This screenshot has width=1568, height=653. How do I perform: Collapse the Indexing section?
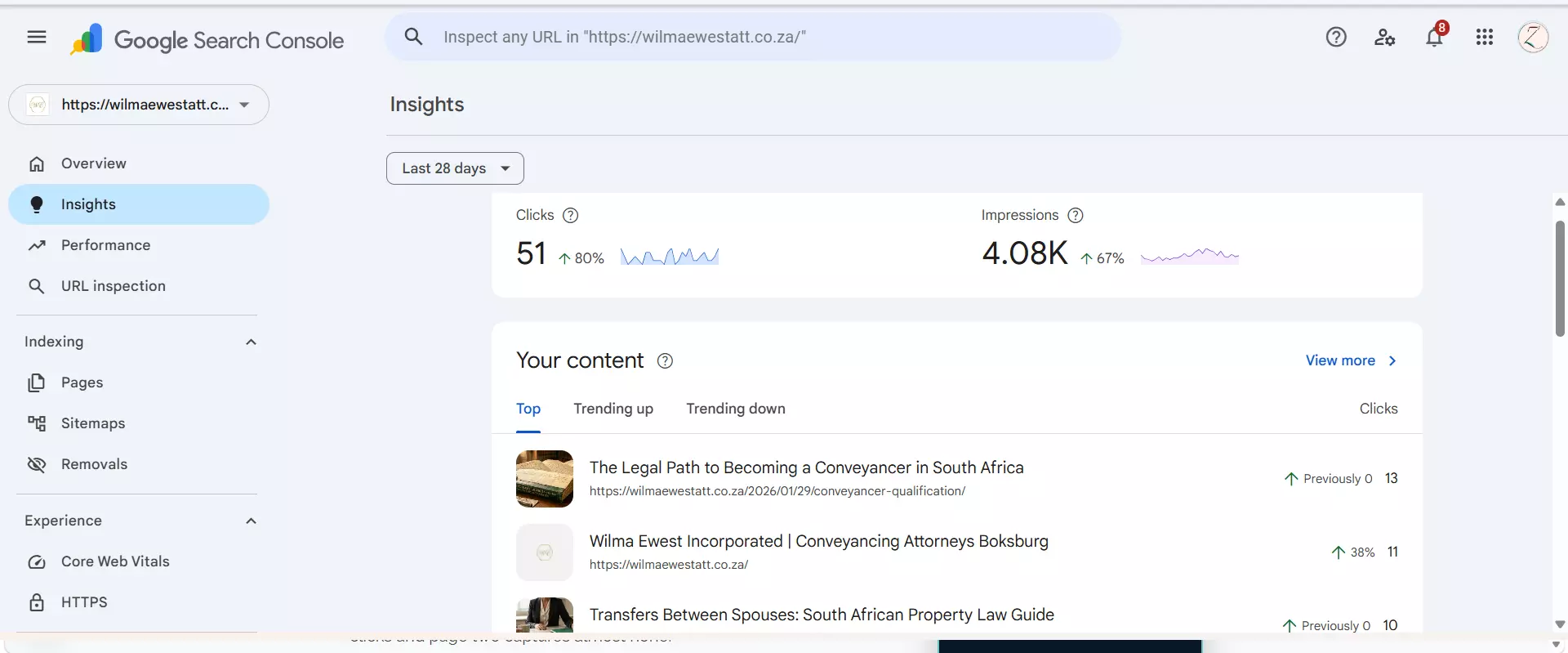coord(251,342)
